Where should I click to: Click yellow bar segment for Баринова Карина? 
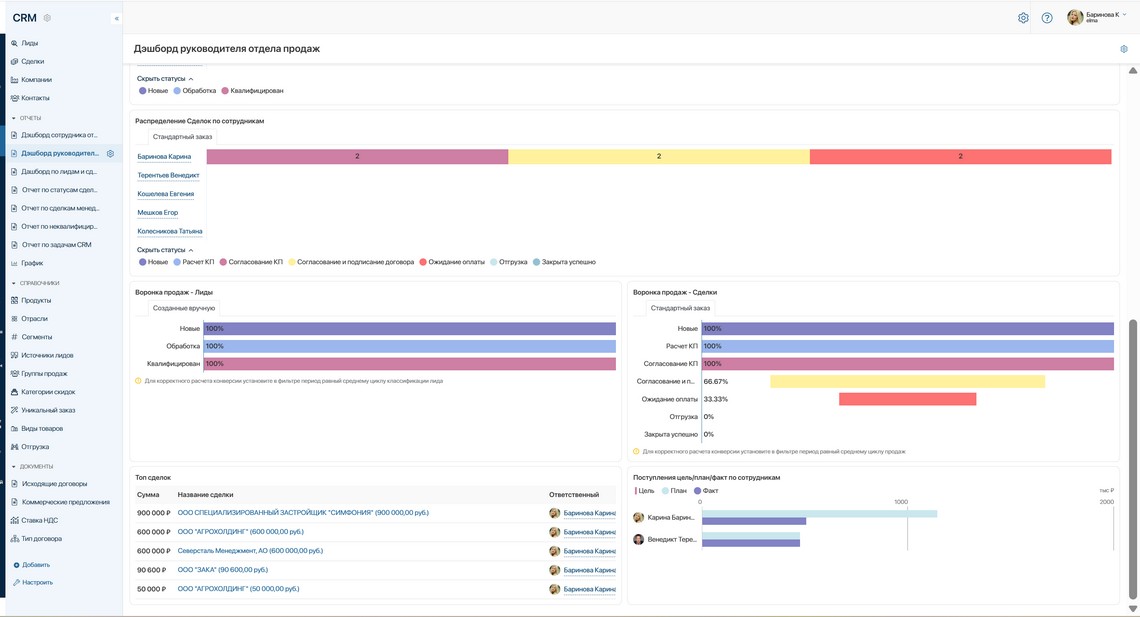click(x=659, y=156)
